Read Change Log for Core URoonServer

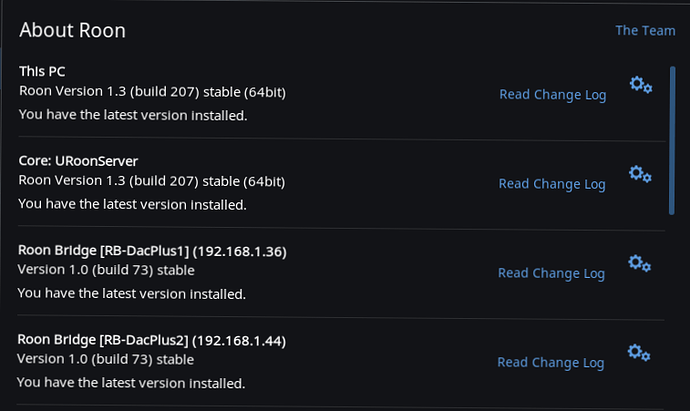pyautogui.click(x=552, y=184)
